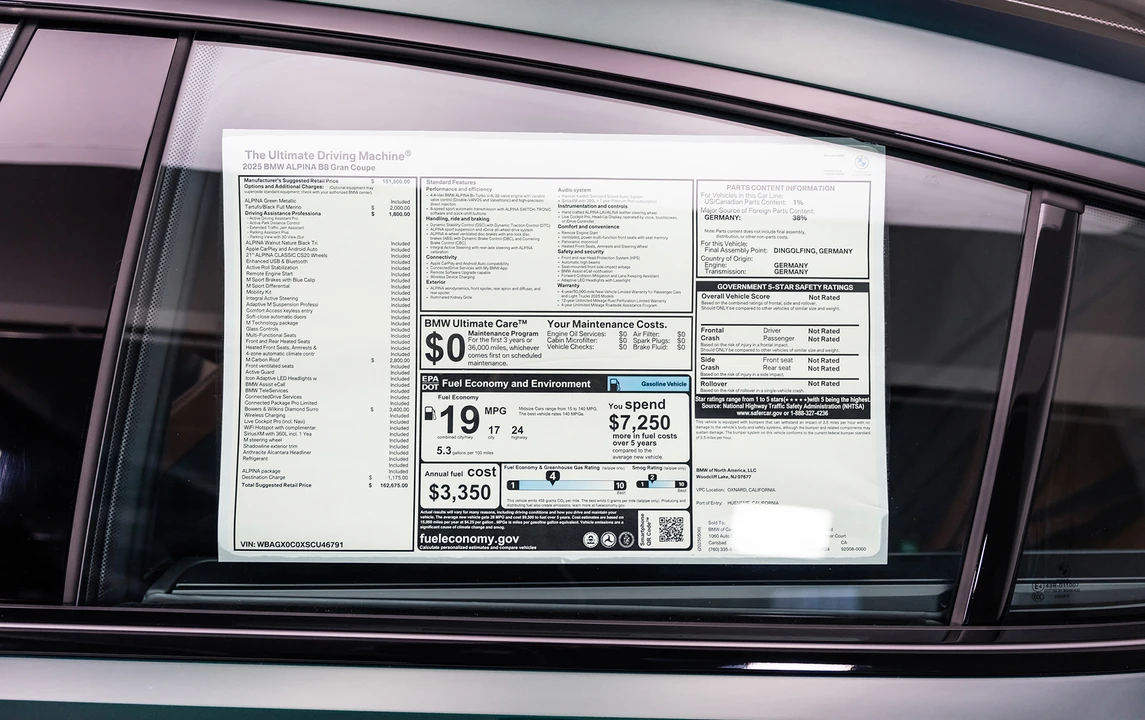Click 'Engine Oil Services:' cost line
The image size is (1145, 720).
coord(587,334)
